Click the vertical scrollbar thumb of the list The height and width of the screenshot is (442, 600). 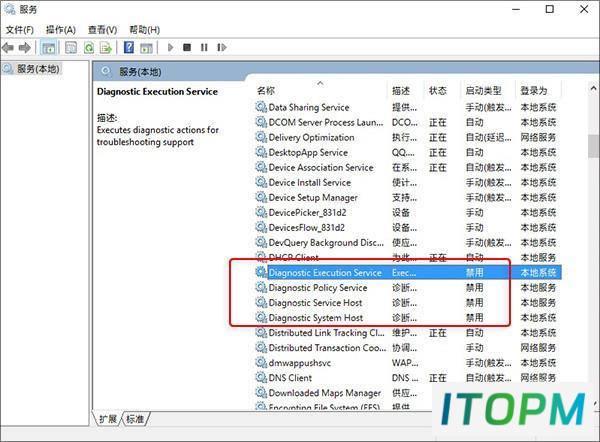593,146
